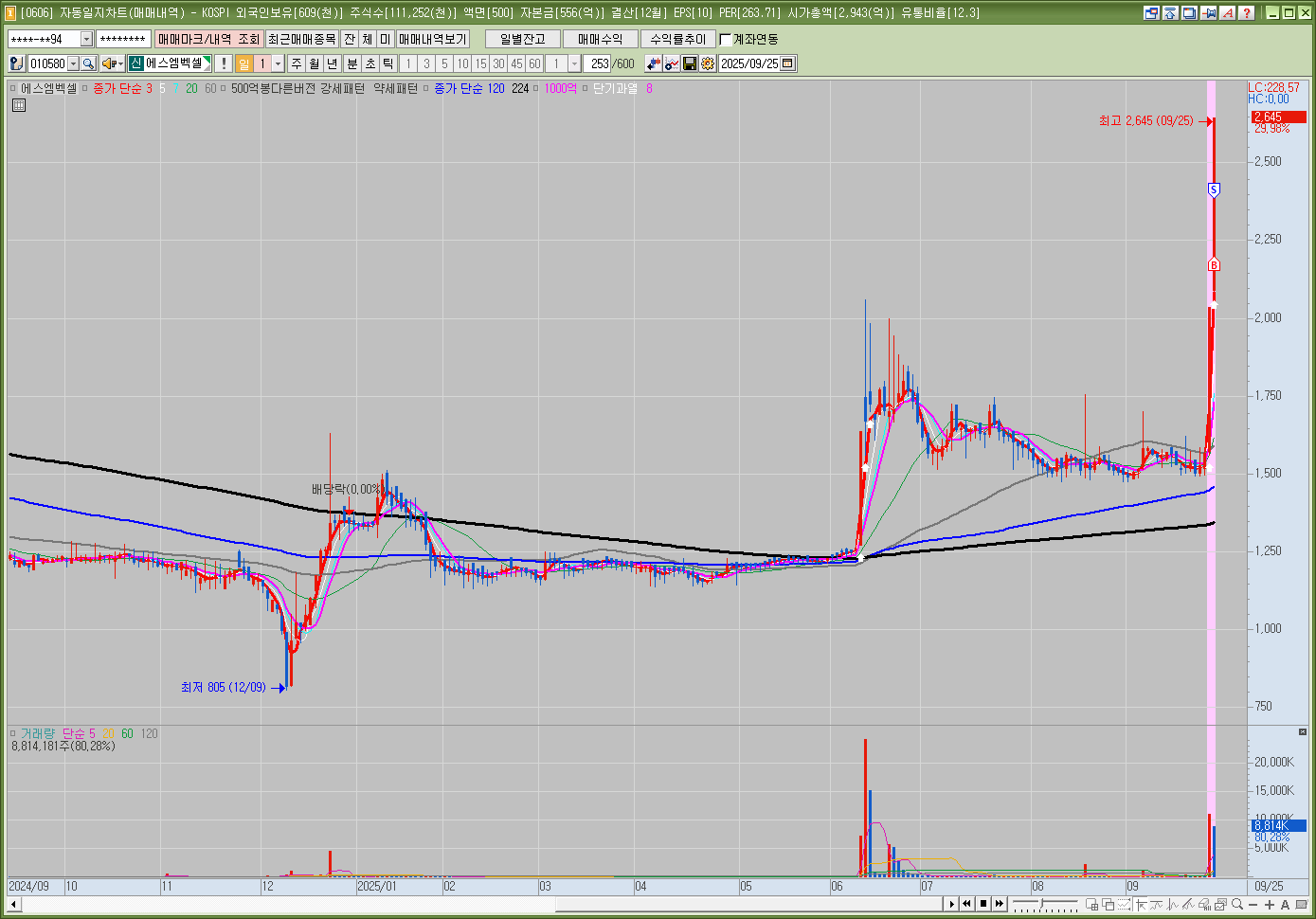
Task: Click the 'A' text tool icon at bottom
Action: click(1285, 904)
